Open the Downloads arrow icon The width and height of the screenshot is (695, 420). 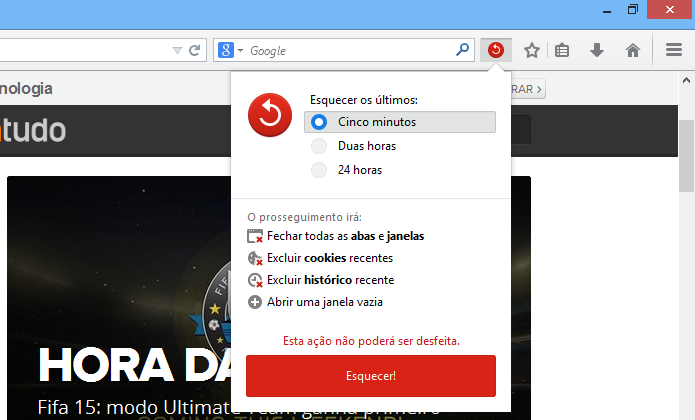(x=597, y=50)
